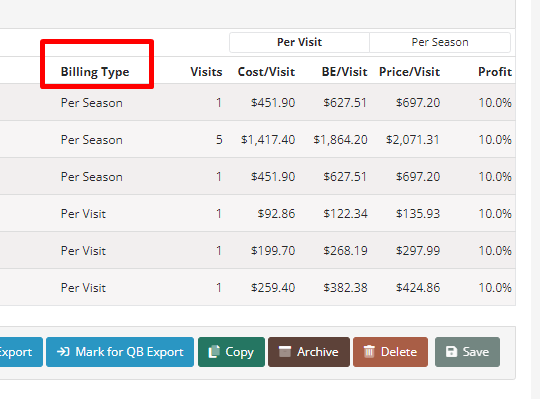Click the Profit column header
Viewport: 540px width, 399px height.
495,72
